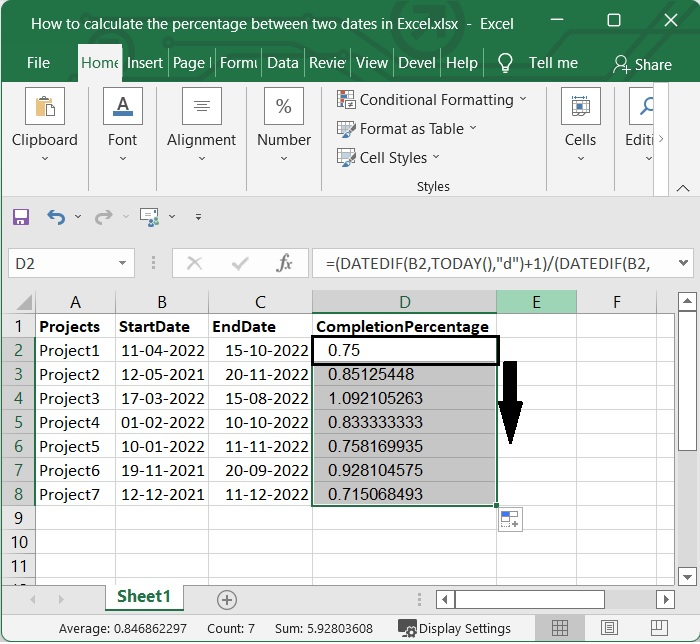Image resolution: width=700 pixels, height=644 pixels.
Task: Add a new sheet with plus icon
Action: pyautogui.click(x=227, y=600)
